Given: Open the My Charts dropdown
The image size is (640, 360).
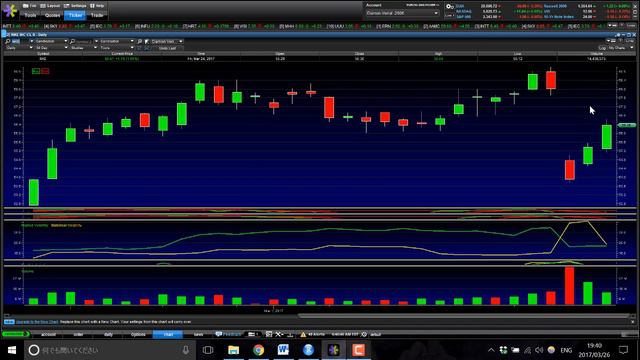Looking at the screenshot, I should 620,48.
